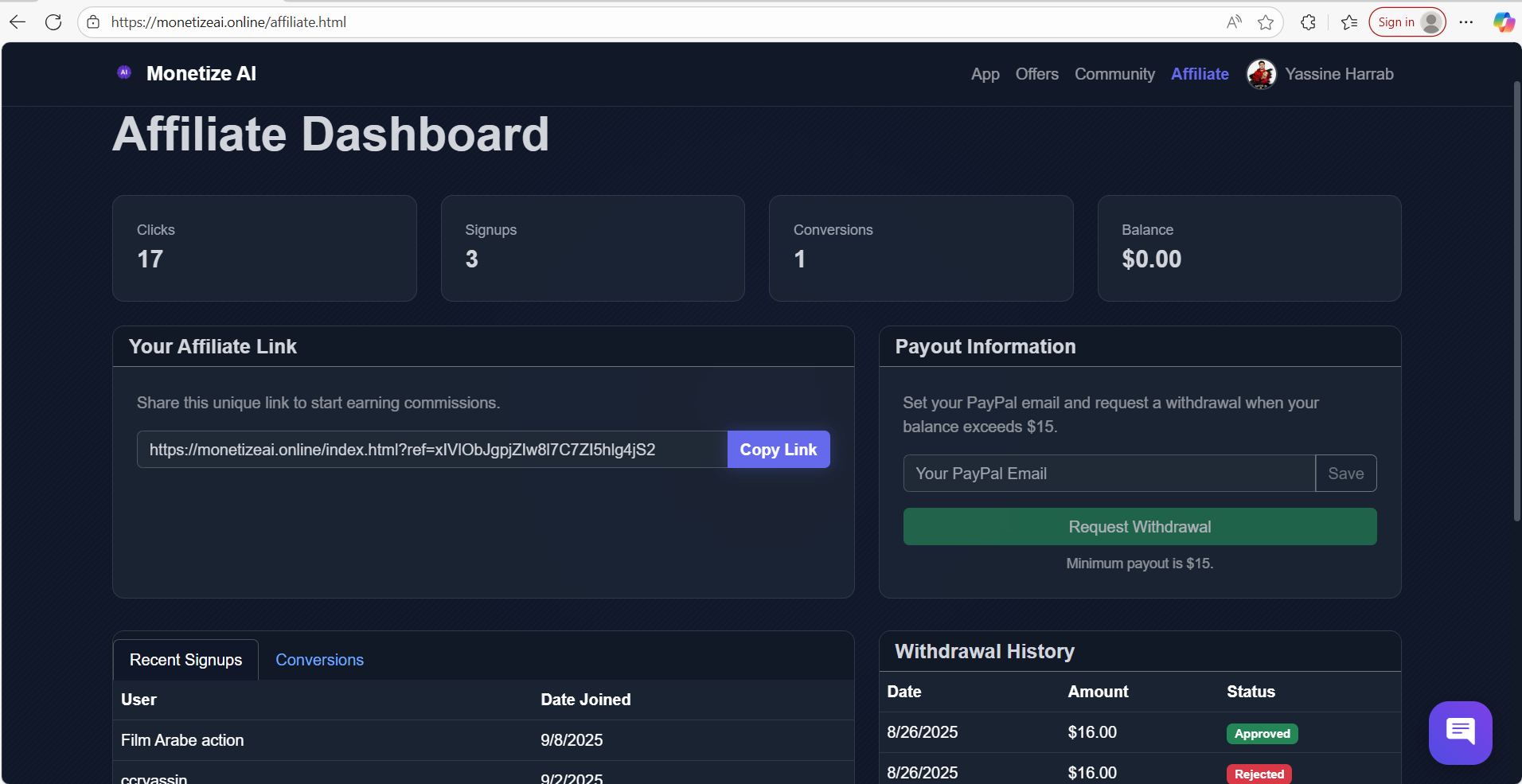1522x784 pixels.
Task: Click Request Withdrawal button
Action: tap(1140, 527)
